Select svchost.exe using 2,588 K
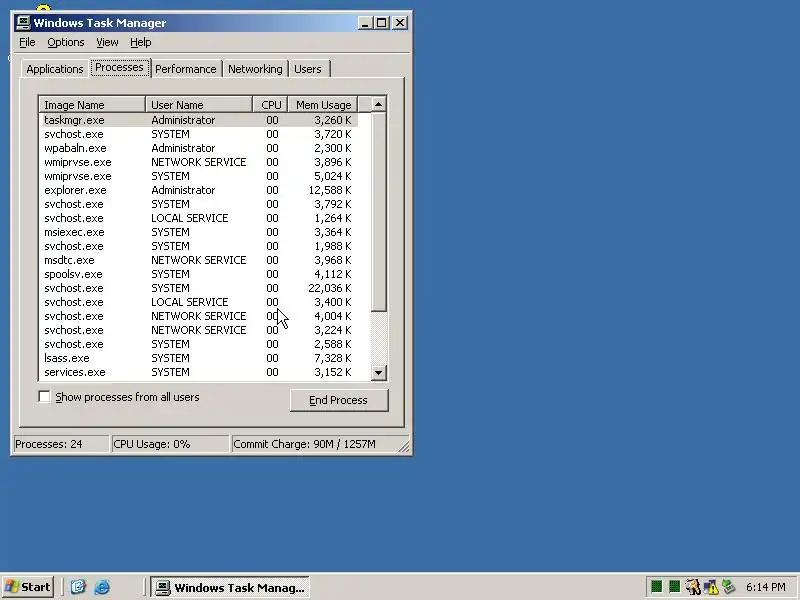This screenshot has height=600, width=800. click(198, 344)
